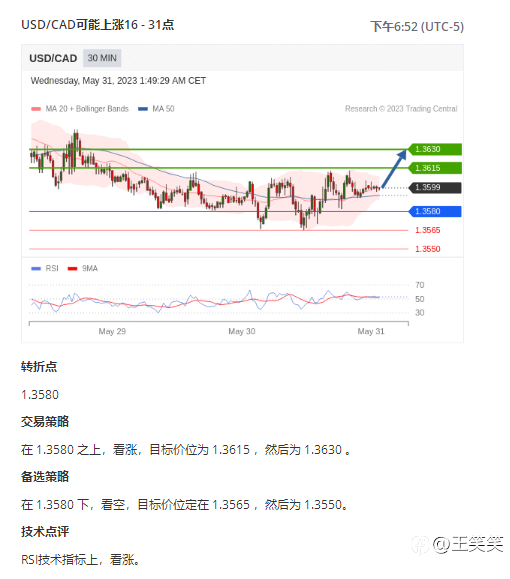Click the 1.3550 red support value
510x579 pixels.
pos(428,249)
